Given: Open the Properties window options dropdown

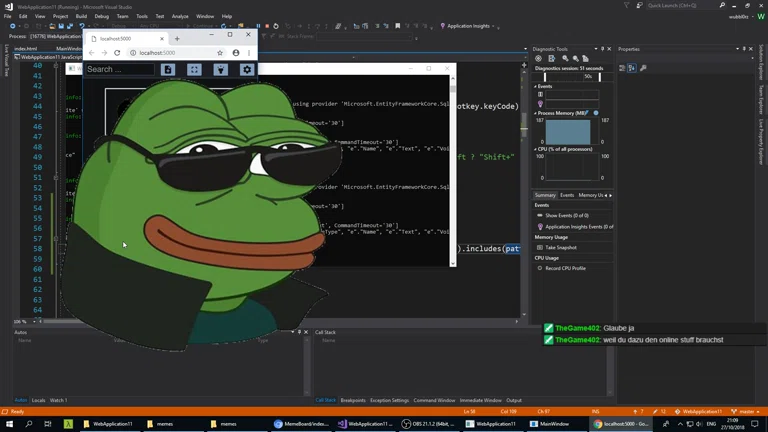Looking at the screenshot, I should coord(737,49).
